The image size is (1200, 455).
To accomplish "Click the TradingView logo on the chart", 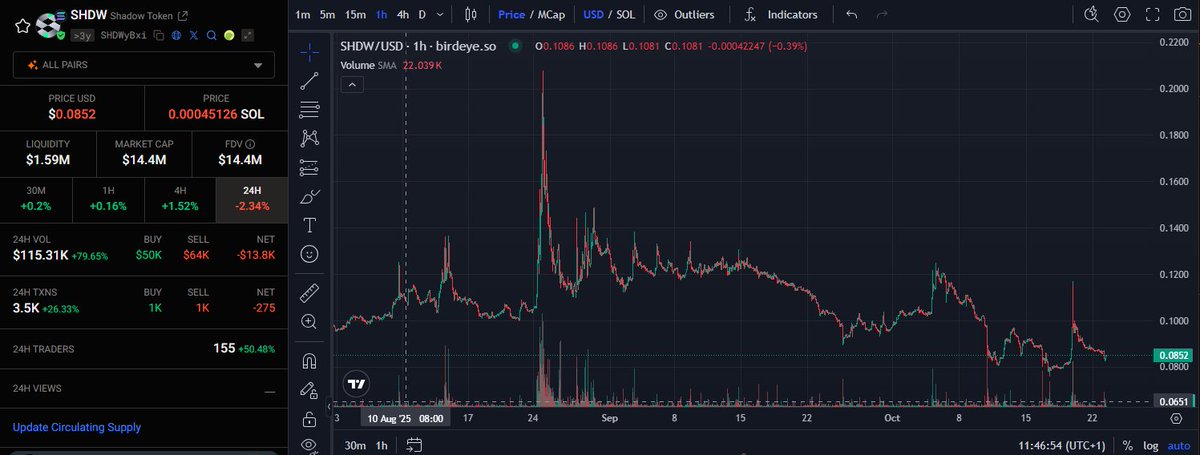I will (355, 383).
